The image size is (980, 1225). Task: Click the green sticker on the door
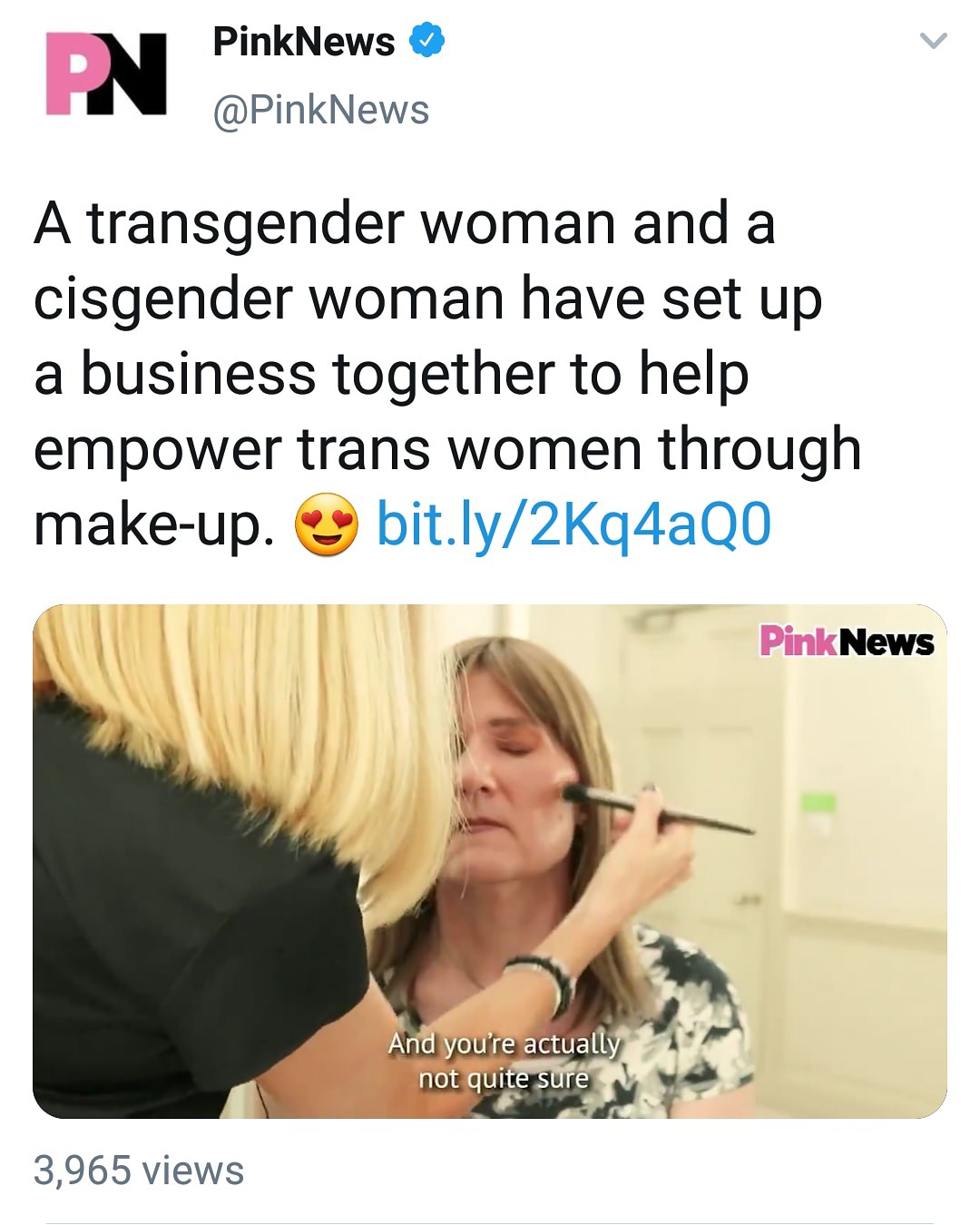(x=819, y=804)
